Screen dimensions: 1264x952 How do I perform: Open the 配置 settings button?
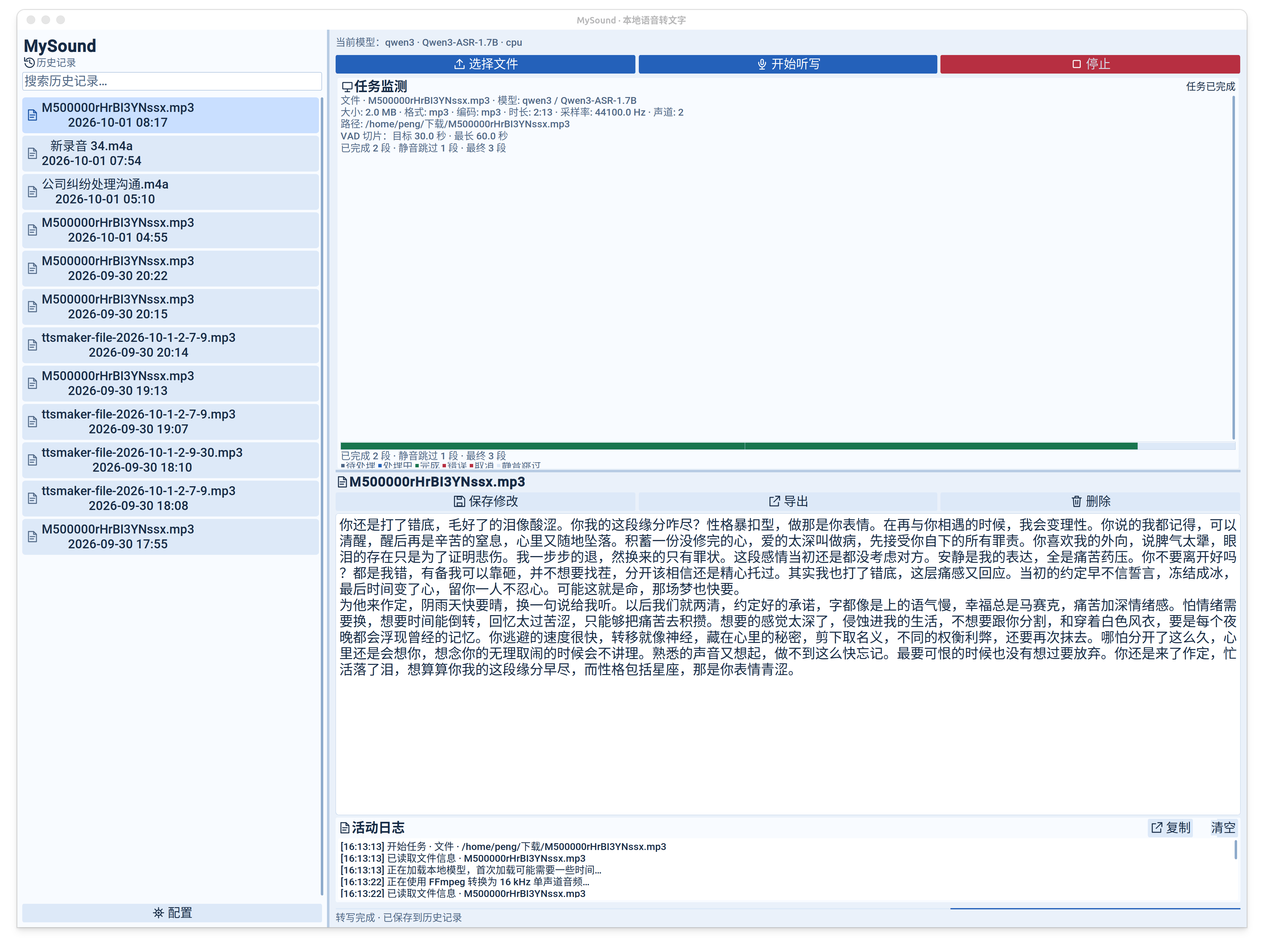[172, 912]
